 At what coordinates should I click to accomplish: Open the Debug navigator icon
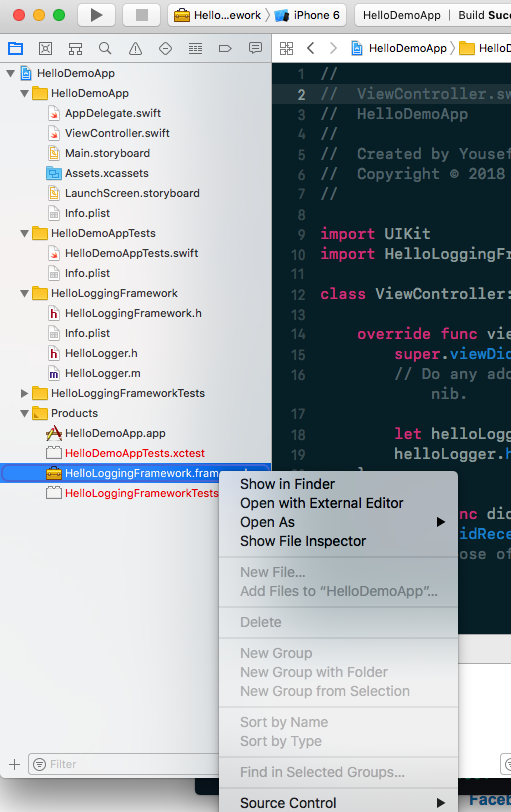click(195, 49)
